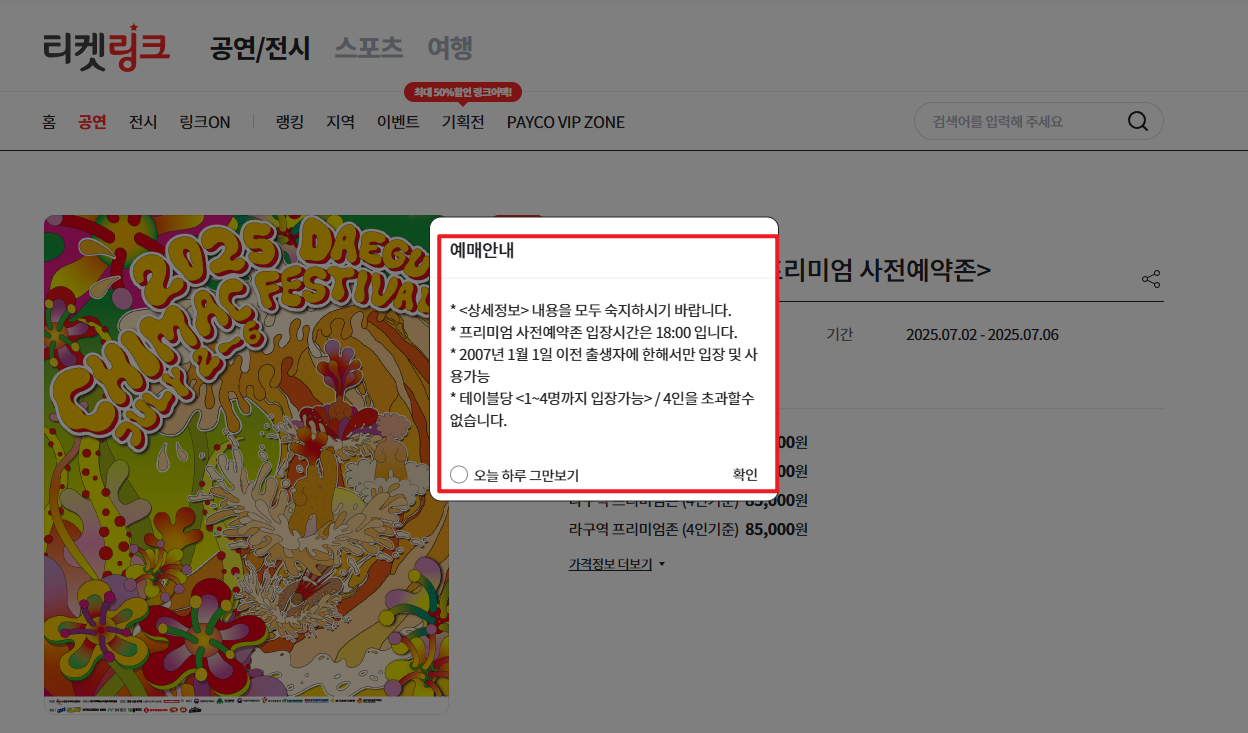
Task: Switch to the 스포츠 tab
Action: [368, 46]
